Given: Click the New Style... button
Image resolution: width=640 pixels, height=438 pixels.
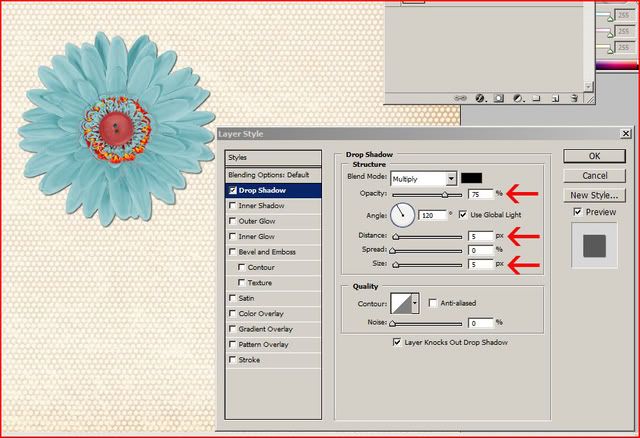Looking at the screenshot, I should tap(594, 195).
